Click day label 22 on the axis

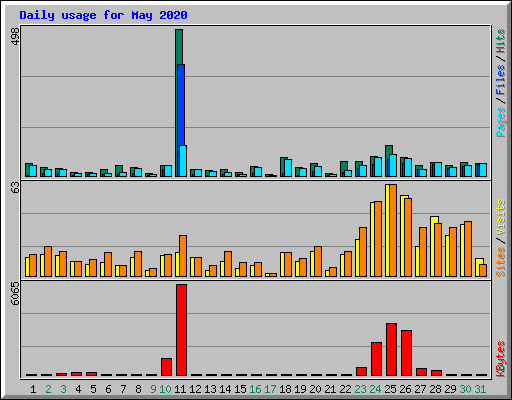point(345,389)
